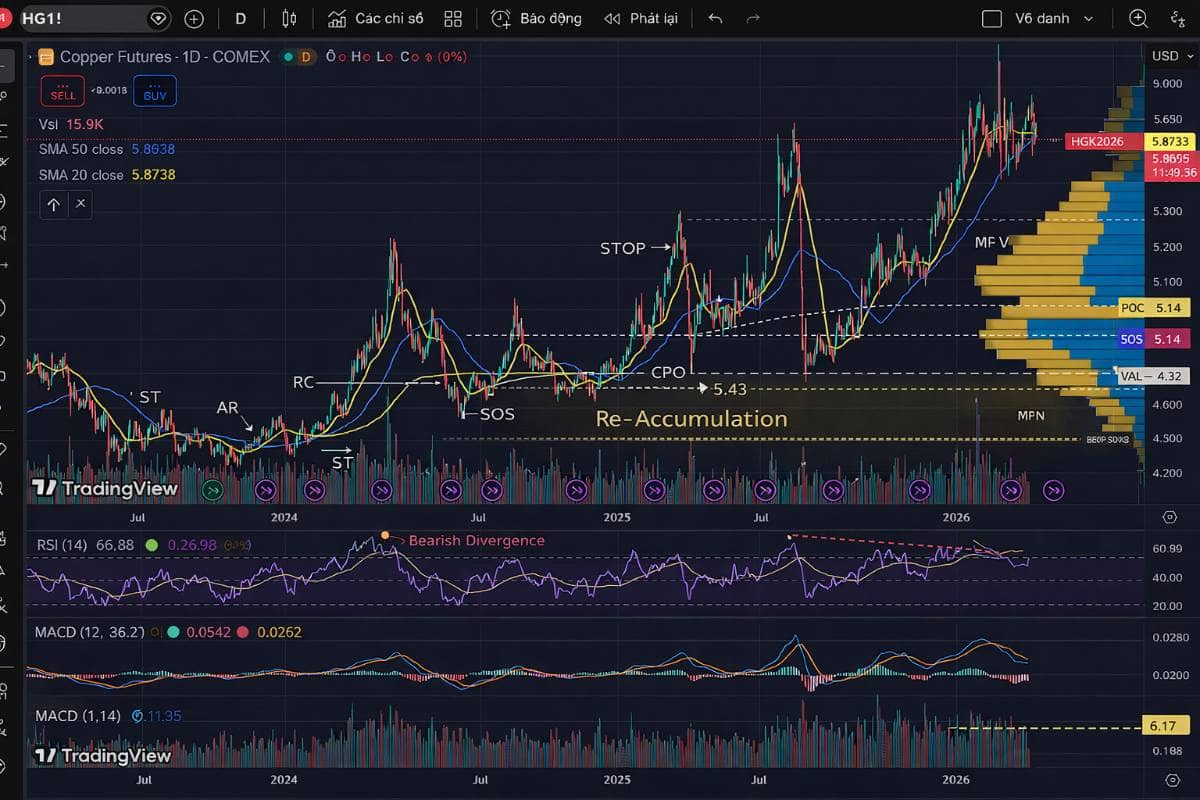The image size is (1200, 800).
Task: Open the Báo động alert menu
Action: coord(536,18)
